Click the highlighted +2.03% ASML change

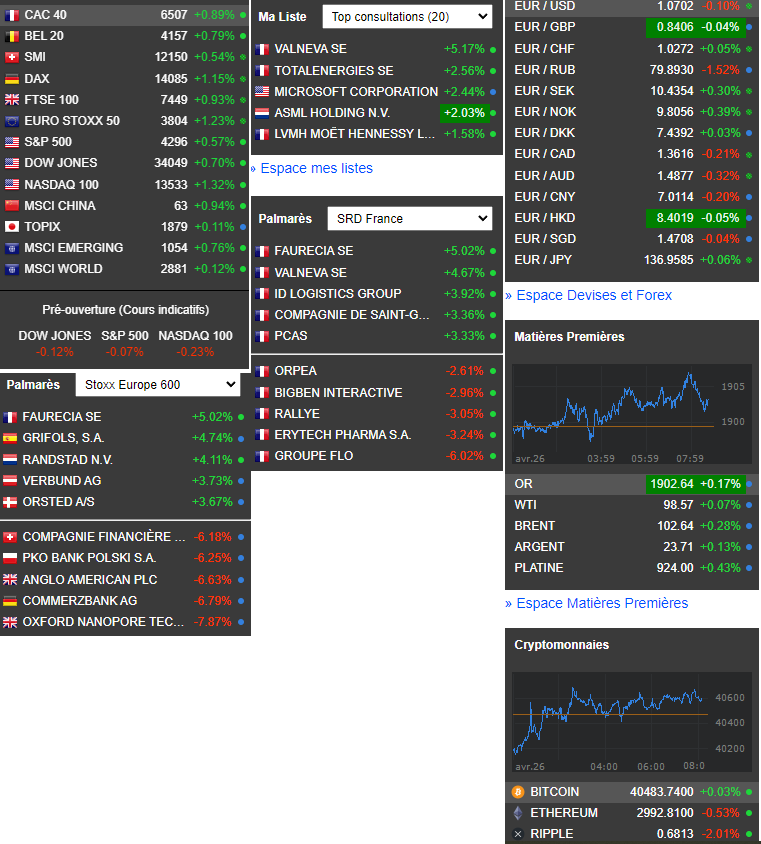(x=464, y=113)
